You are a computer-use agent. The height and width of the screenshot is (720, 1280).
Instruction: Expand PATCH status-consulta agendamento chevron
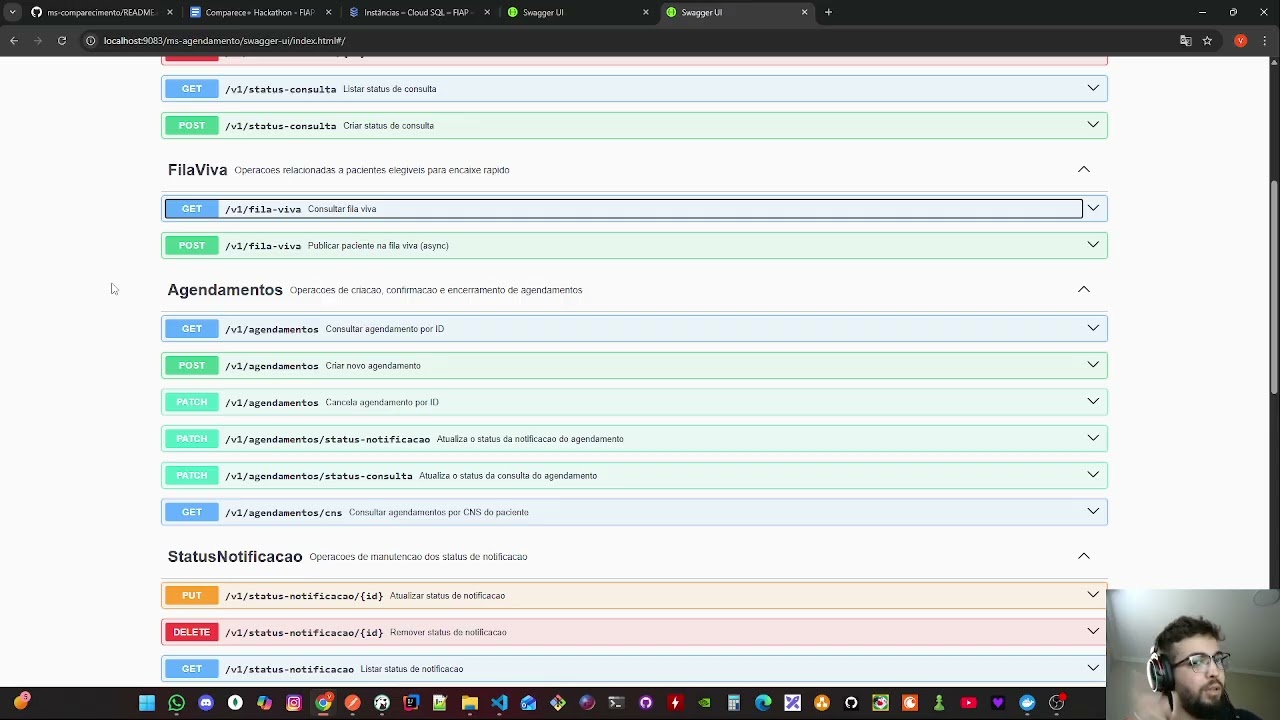click(x=1093, y=475)
